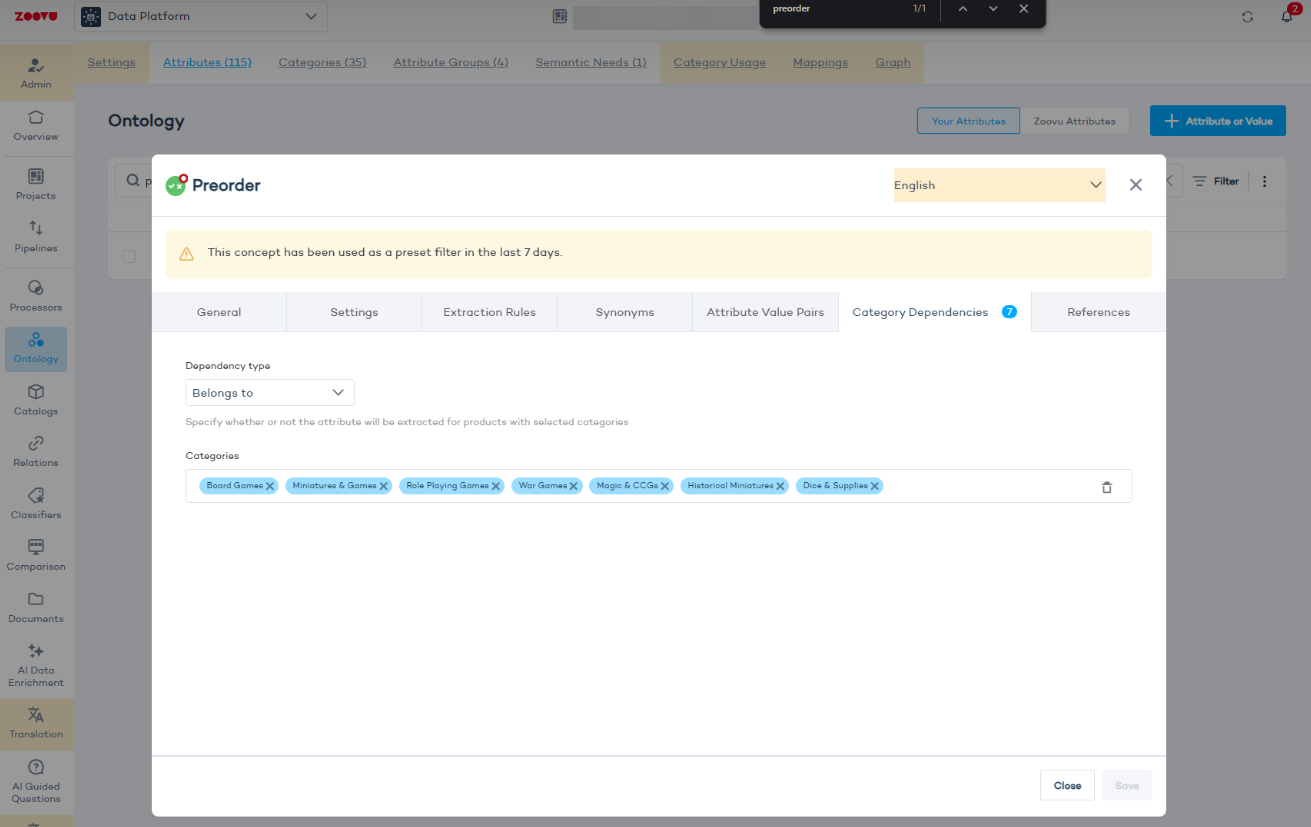1311x827 pixels.
Task: Open the Catalogs sidebar icon
Action: click(36, 400)
